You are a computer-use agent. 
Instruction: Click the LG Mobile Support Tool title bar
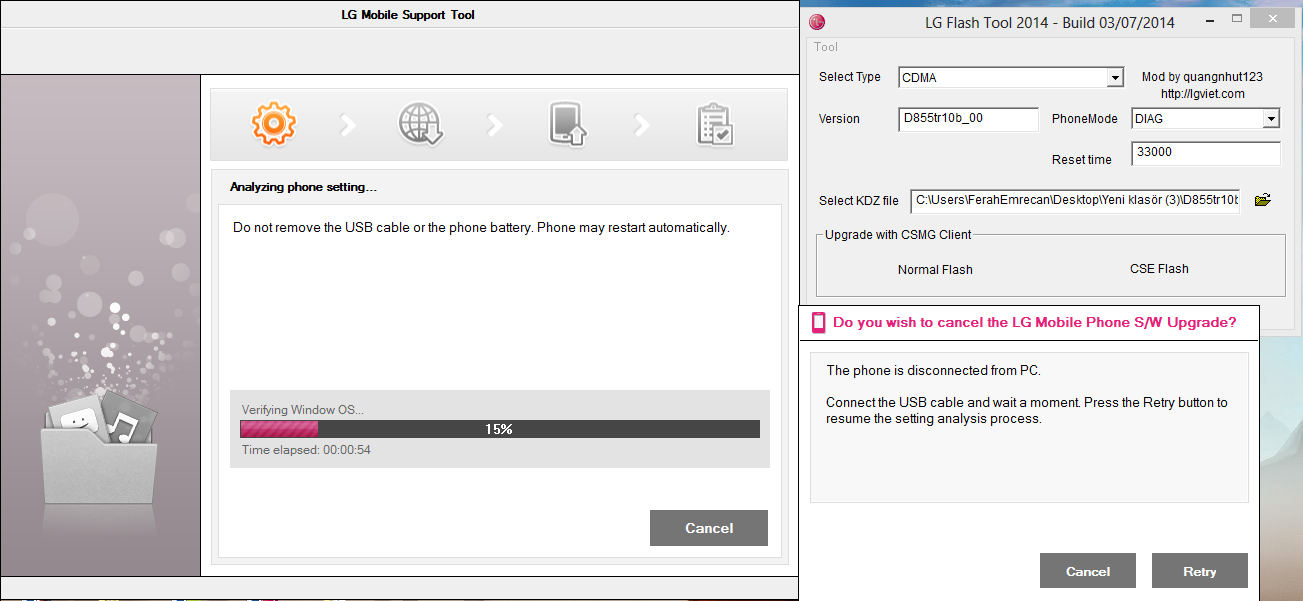pyautogui.click(x=400, y=15)
